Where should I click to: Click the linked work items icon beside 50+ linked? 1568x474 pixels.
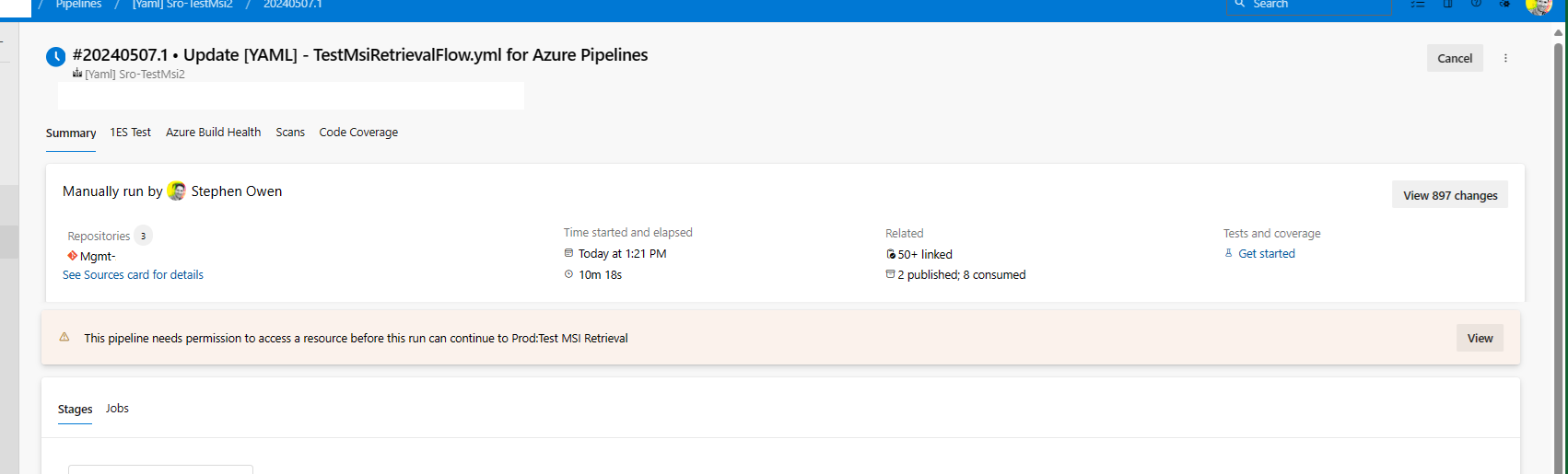point(891,254)
